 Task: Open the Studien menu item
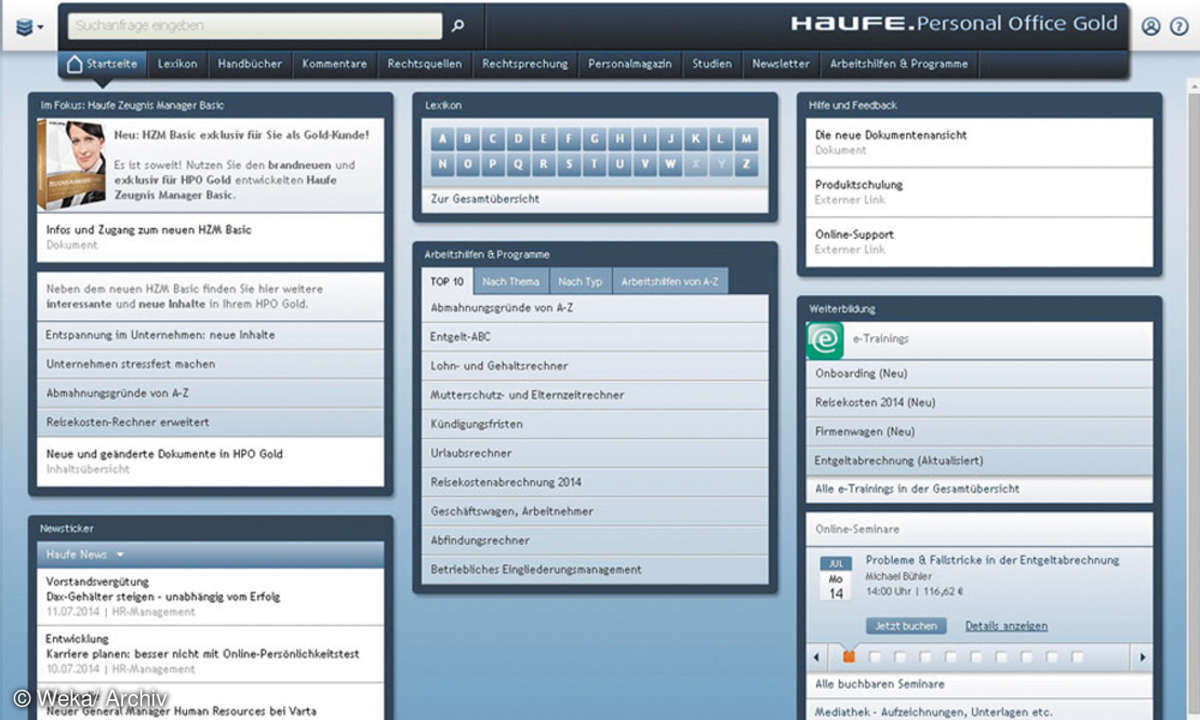click(x=712, y=63)
